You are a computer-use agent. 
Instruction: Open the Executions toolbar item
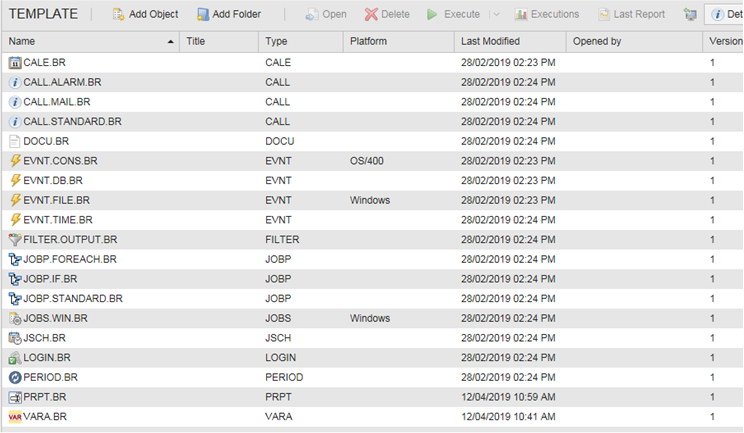click(547, 15)
